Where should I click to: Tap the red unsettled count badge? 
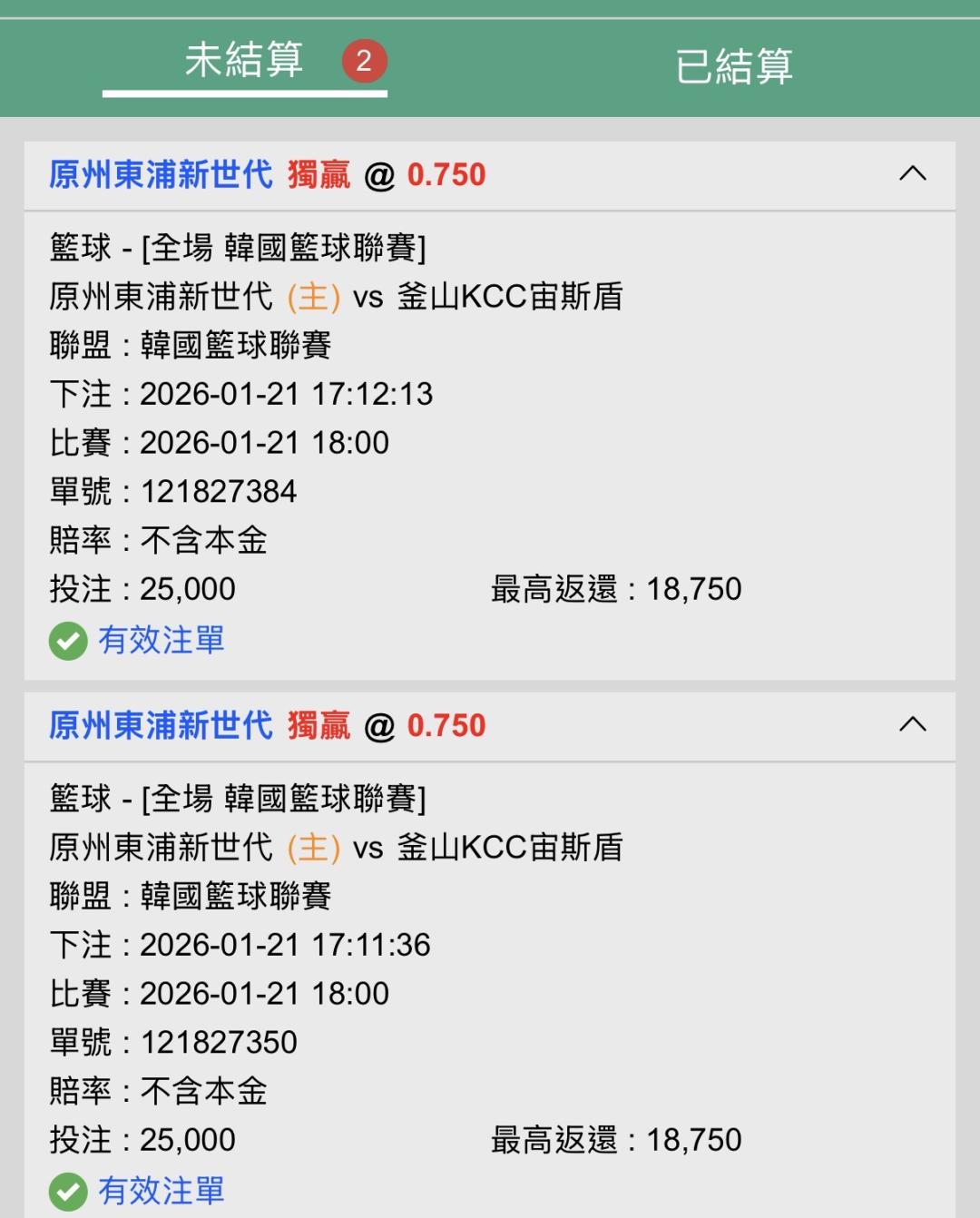click(364, 61)
